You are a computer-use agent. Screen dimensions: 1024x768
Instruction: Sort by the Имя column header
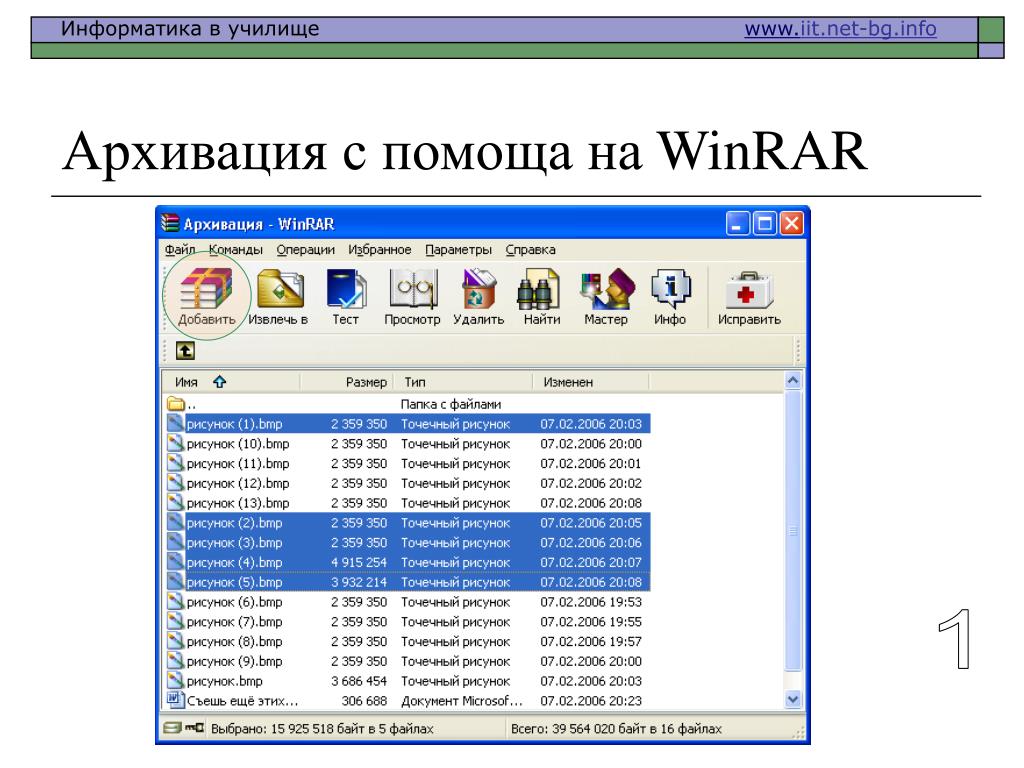click(231, 382)
